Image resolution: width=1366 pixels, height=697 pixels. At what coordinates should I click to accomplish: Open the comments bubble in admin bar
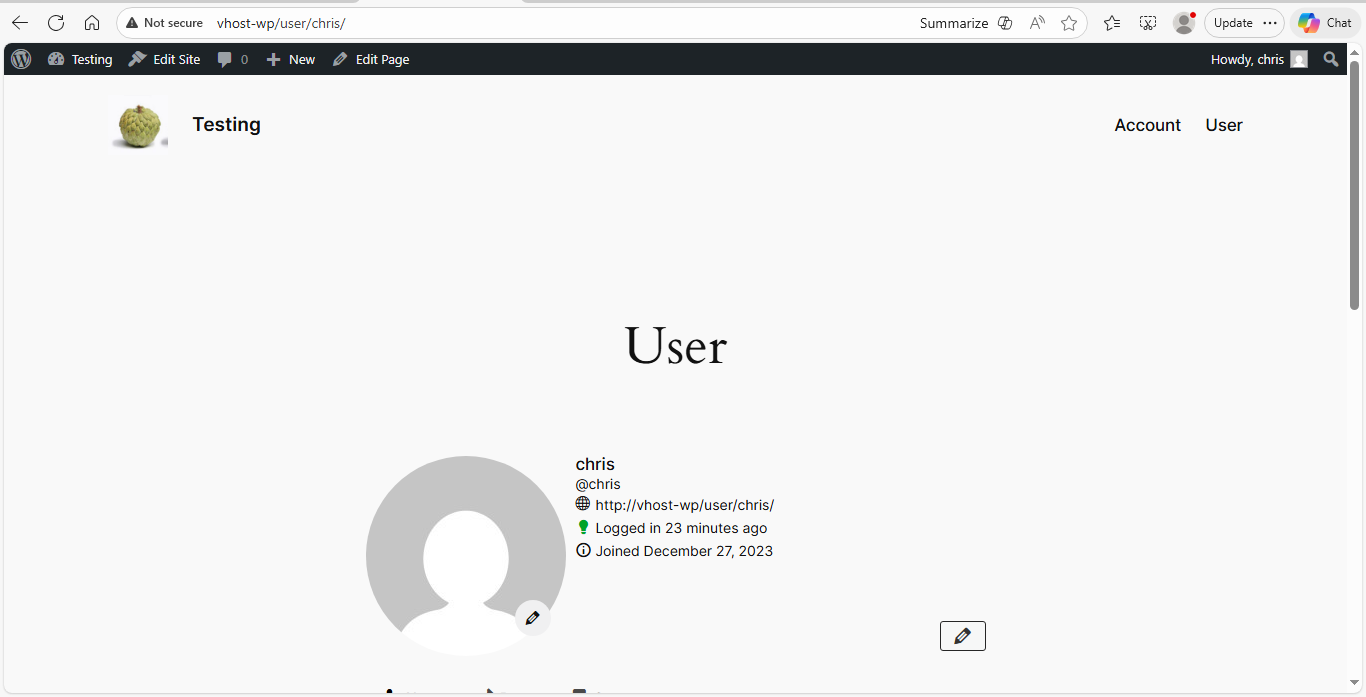tap(231, 59)
